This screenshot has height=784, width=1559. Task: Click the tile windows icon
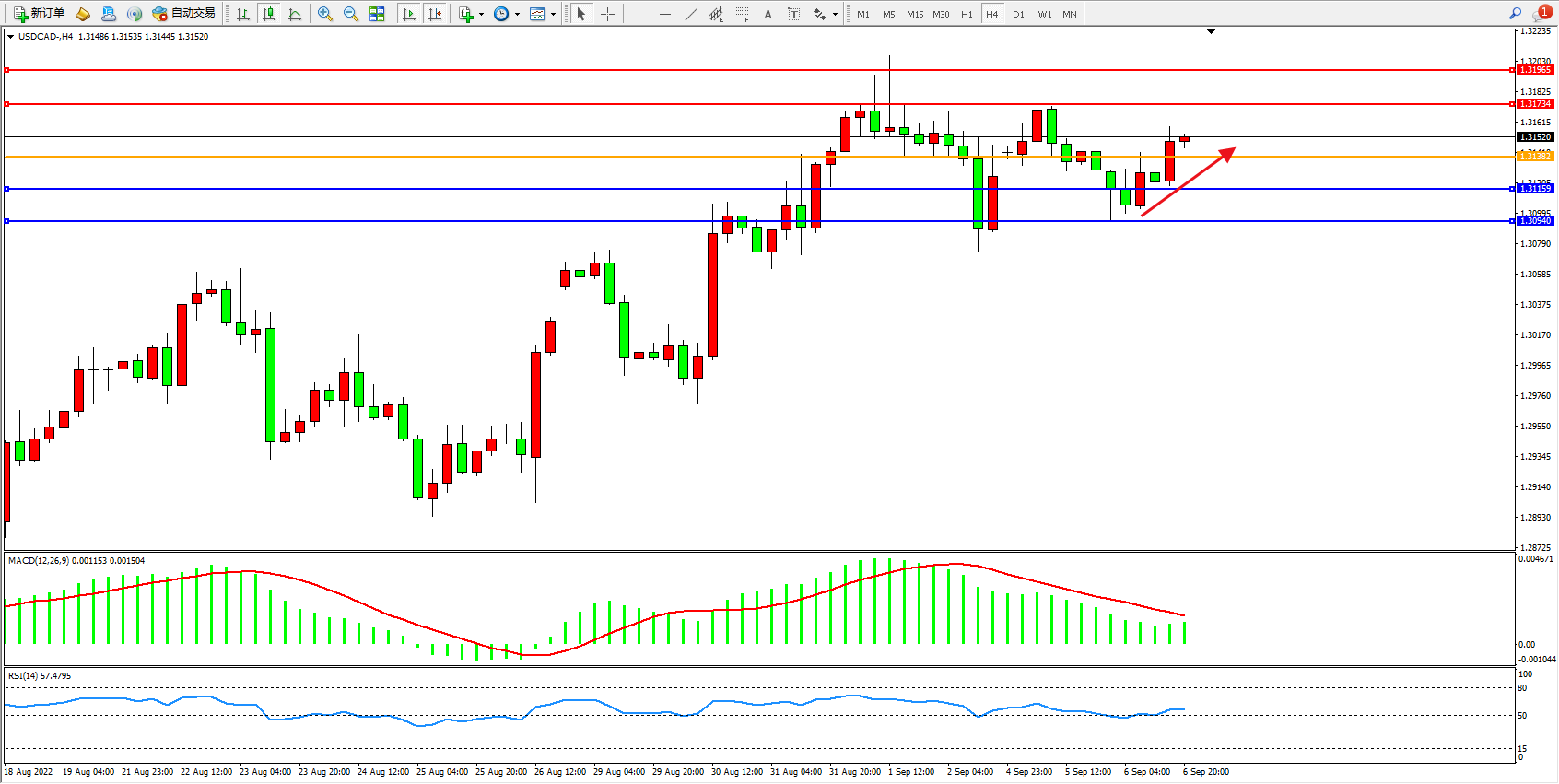point(377,14)
